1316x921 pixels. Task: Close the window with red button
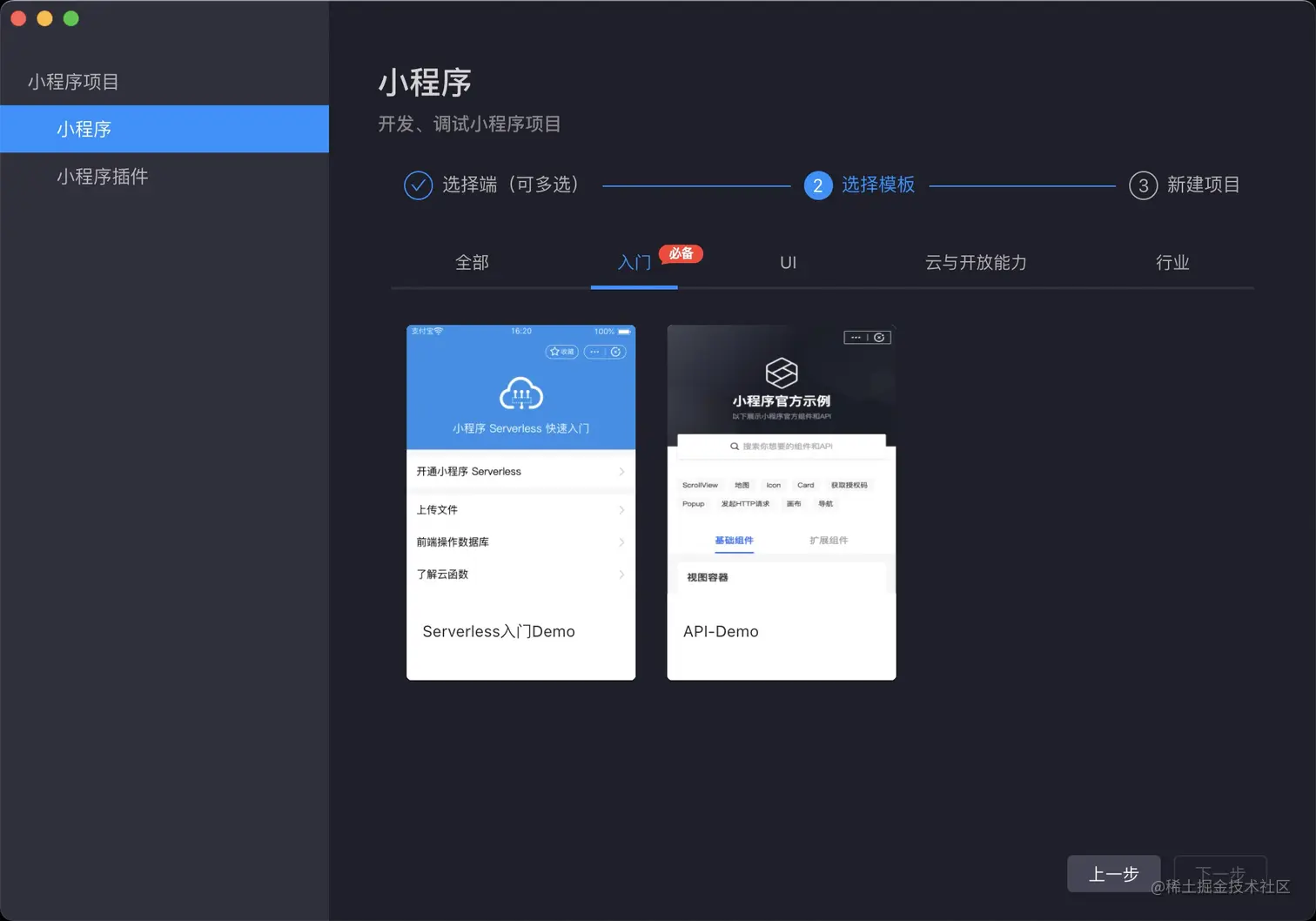coord(18,18)
